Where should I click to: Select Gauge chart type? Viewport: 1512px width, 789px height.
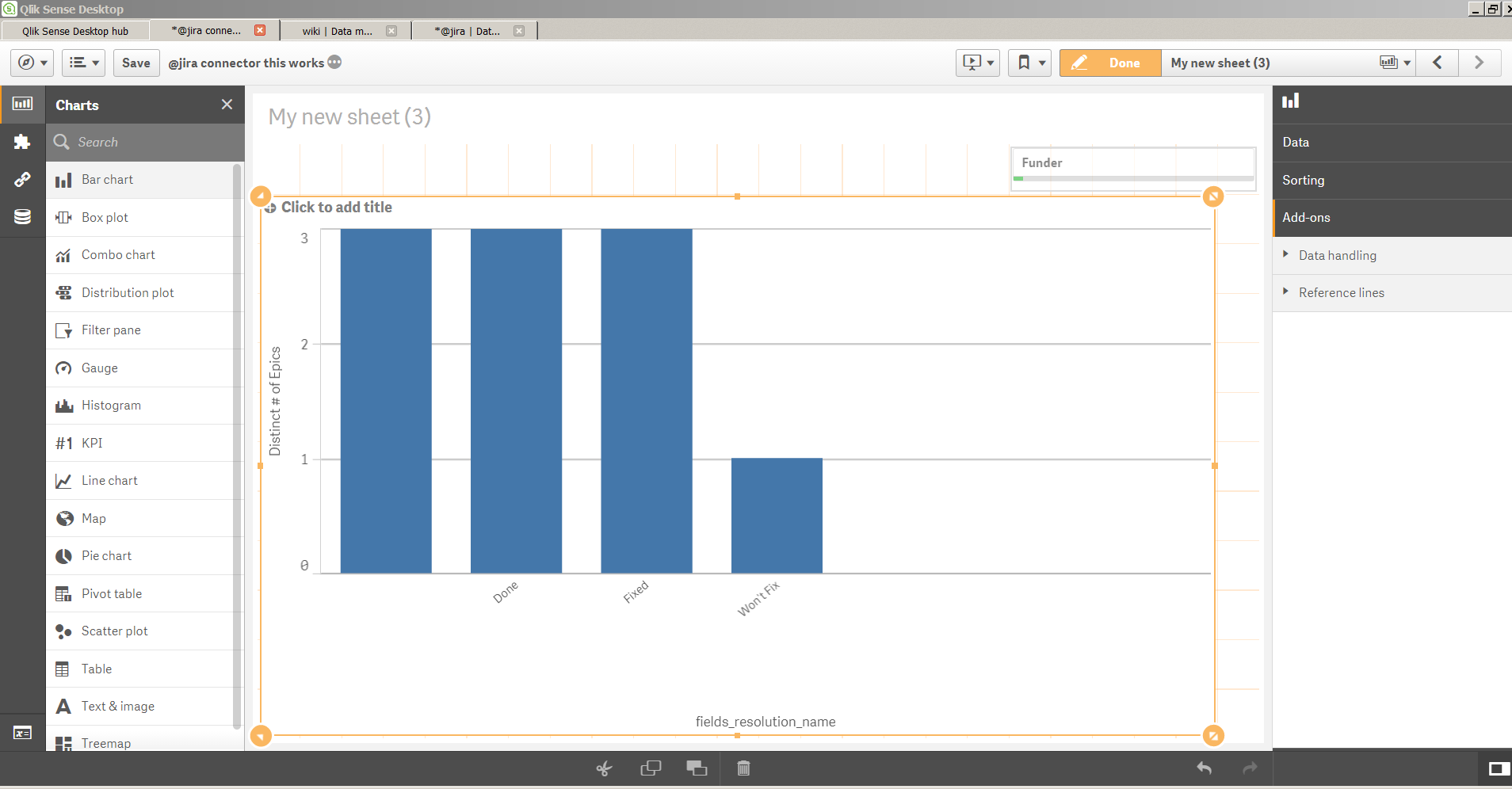(x=139, y=368)
